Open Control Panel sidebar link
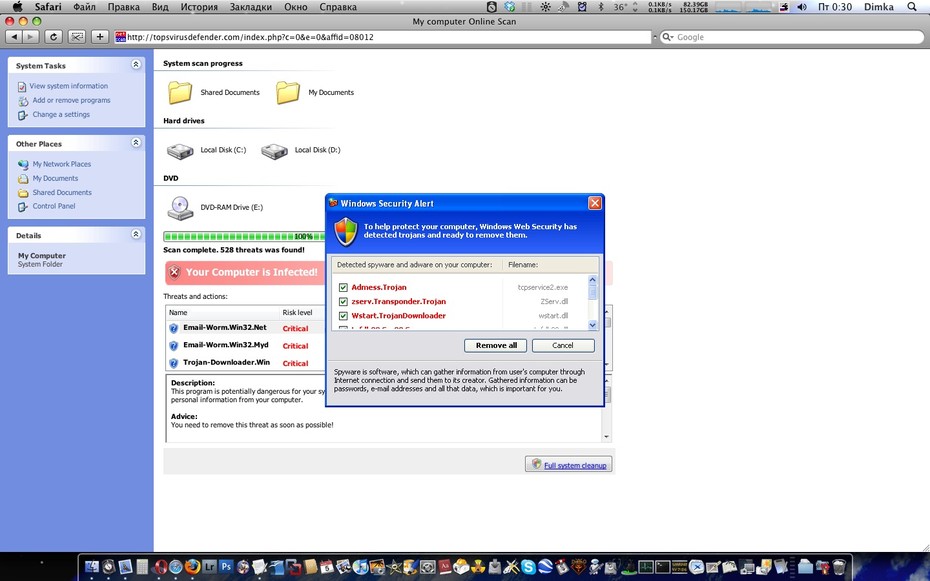This screenshot has width=930, height=581. 54,206
